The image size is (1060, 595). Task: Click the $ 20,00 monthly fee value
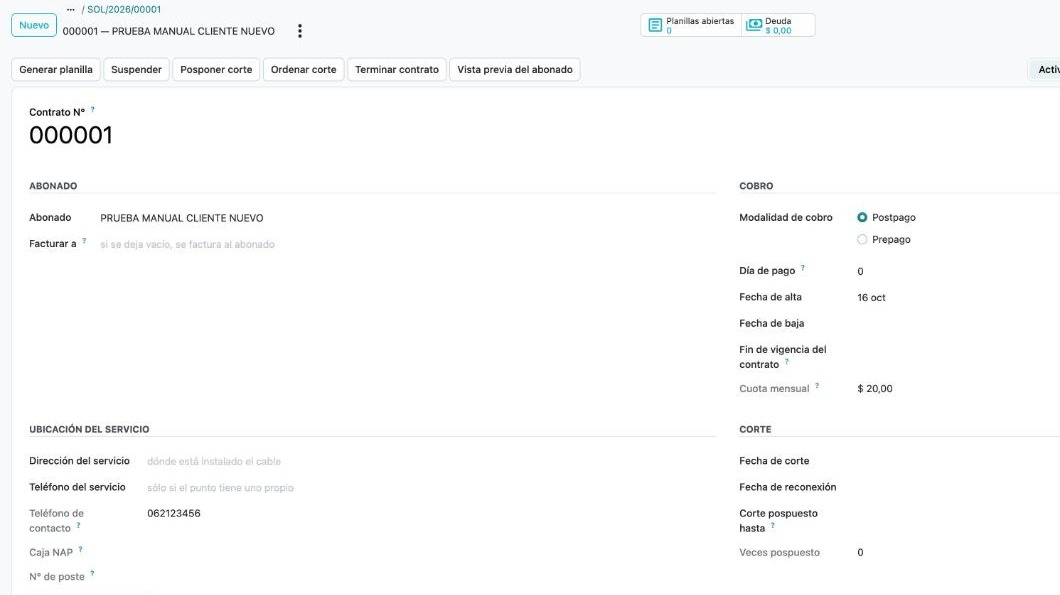pyautogui.click(x=875, y=389)
